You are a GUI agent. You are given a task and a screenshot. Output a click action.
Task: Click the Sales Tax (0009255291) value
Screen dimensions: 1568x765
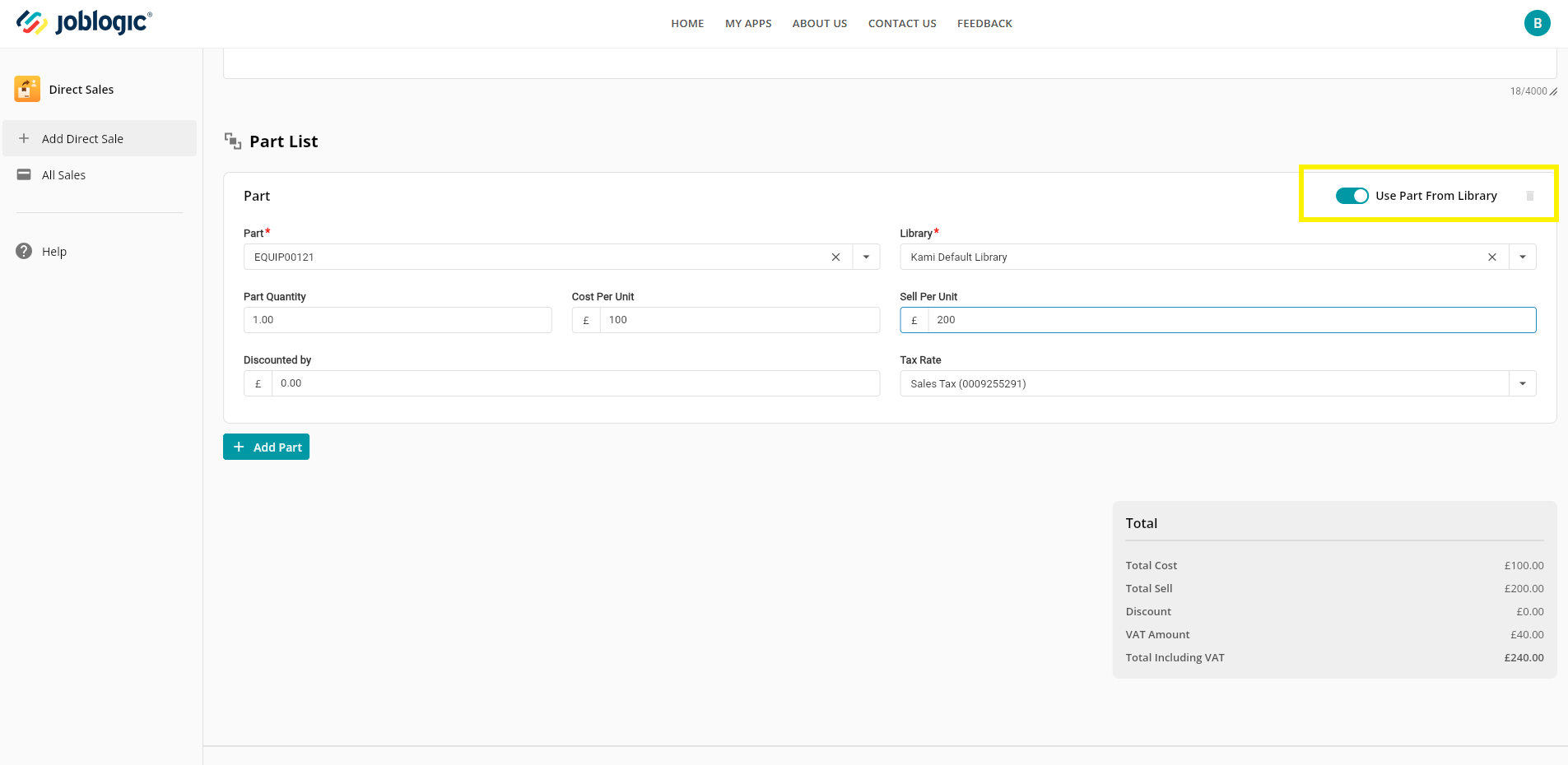click(968, 383)
